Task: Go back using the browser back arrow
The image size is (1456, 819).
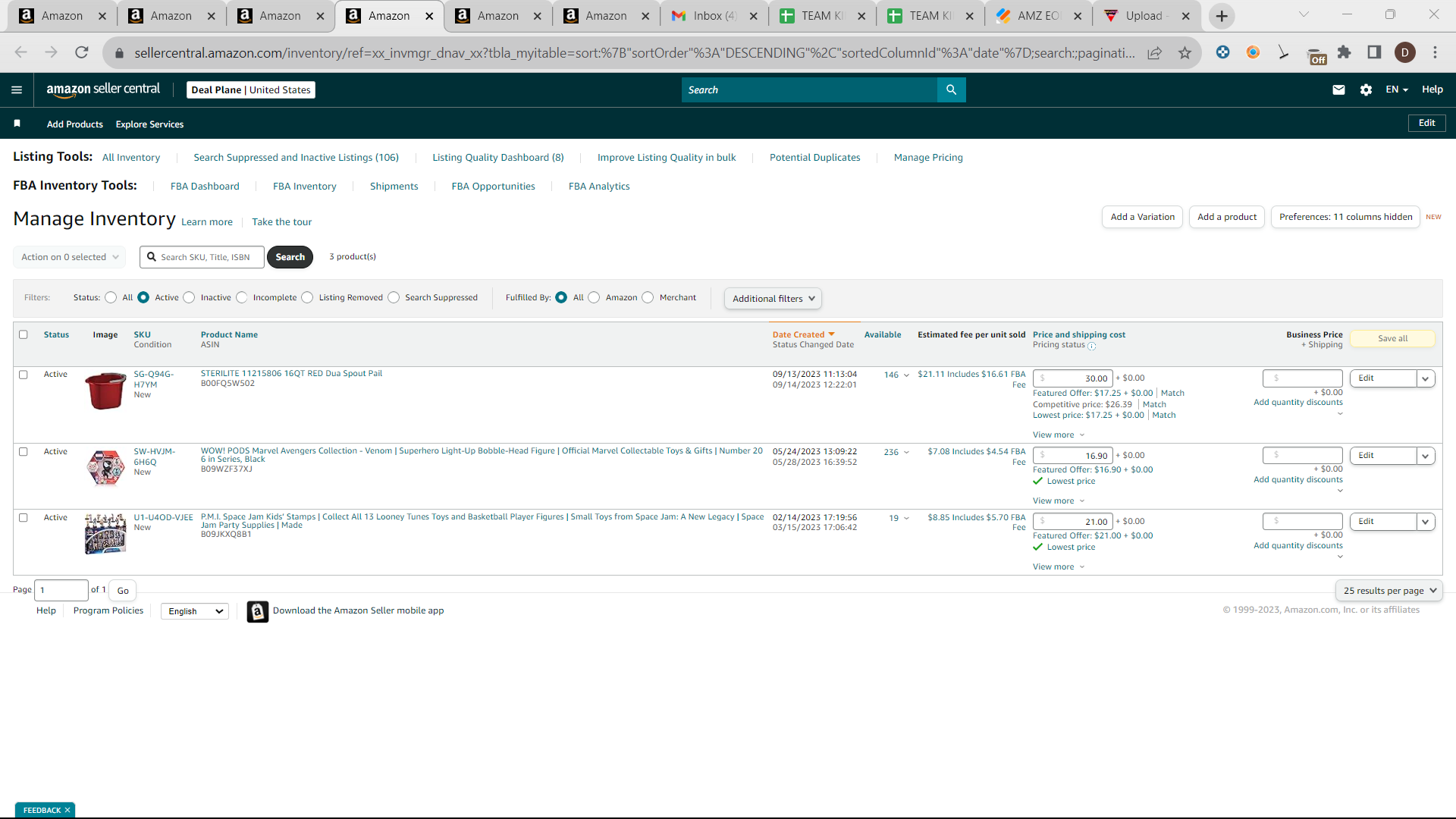Action: [21, 52]
